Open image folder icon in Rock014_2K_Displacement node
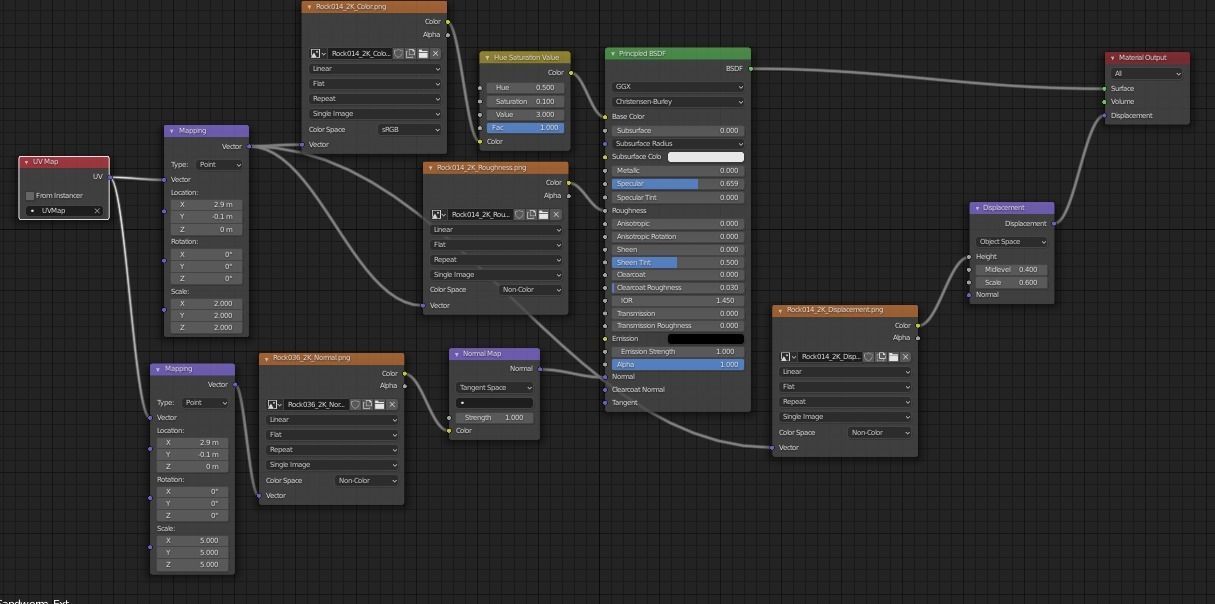The width and height of the screenshot is (1215, 604). click(893, 356)
